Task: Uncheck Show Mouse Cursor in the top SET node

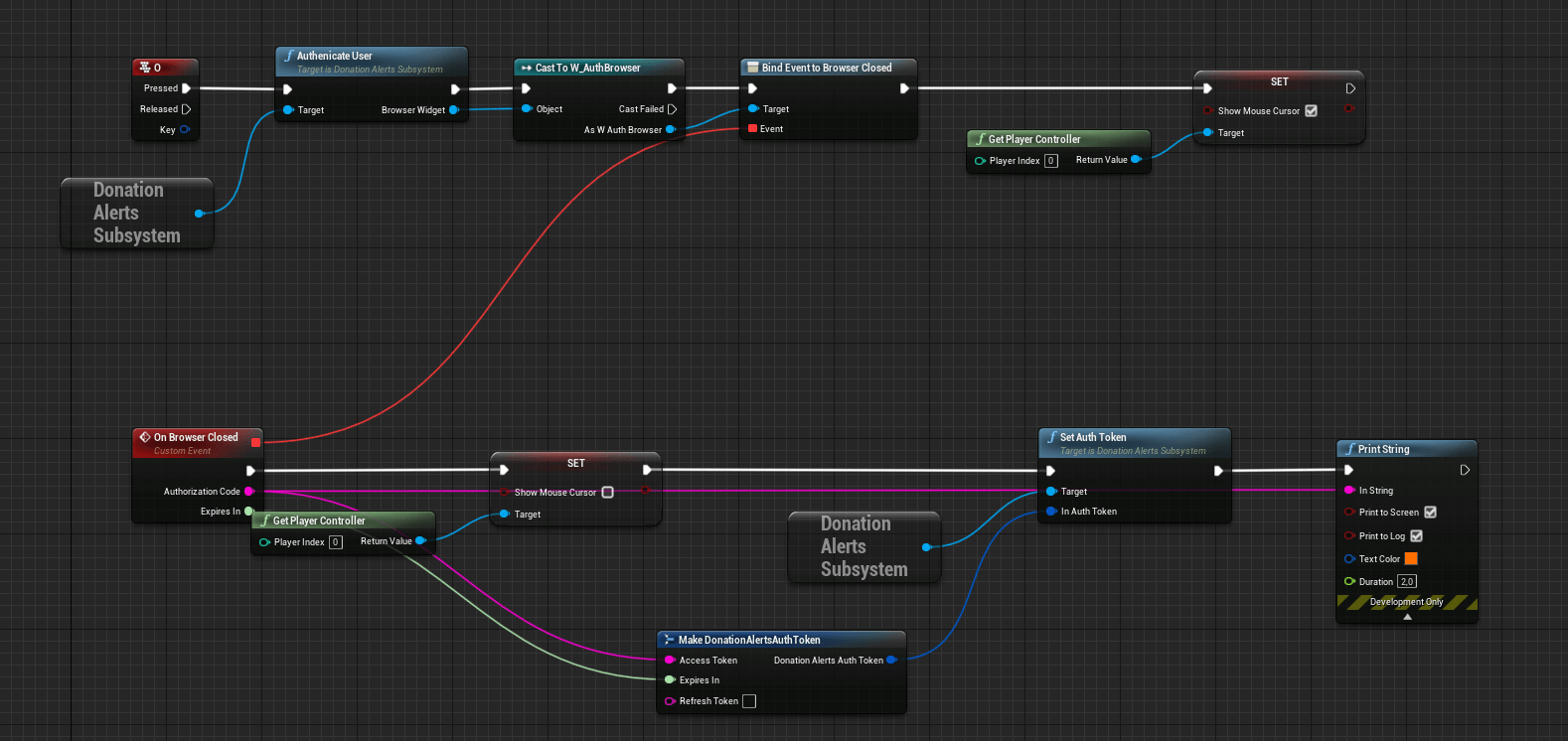Action: point(1311,111)
